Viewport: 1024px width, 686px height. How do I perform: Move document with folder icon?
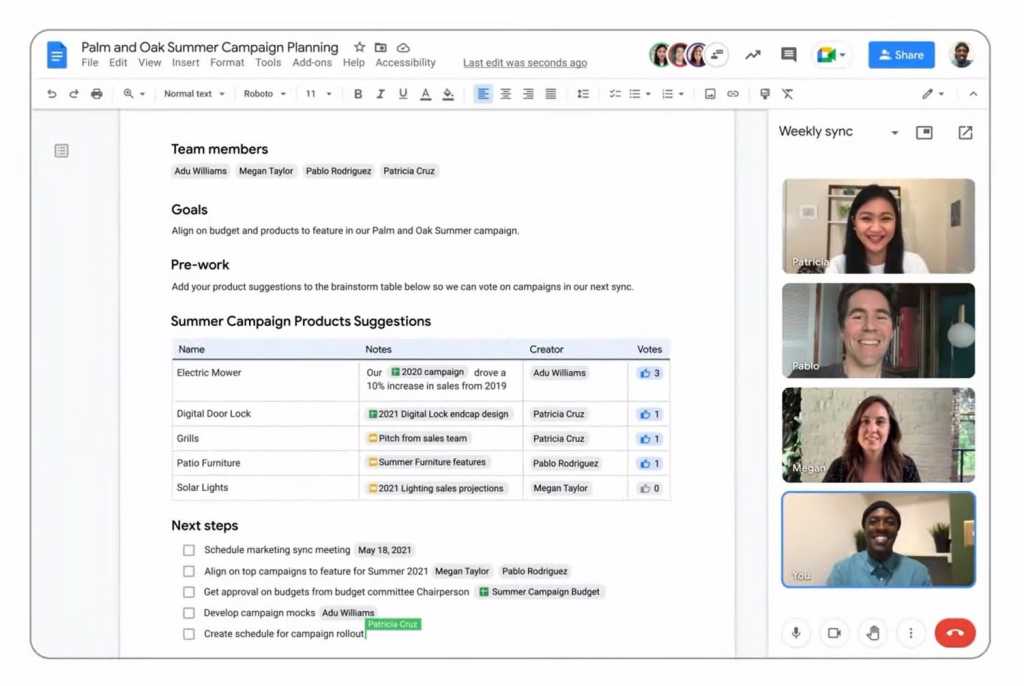pos(381,47)
